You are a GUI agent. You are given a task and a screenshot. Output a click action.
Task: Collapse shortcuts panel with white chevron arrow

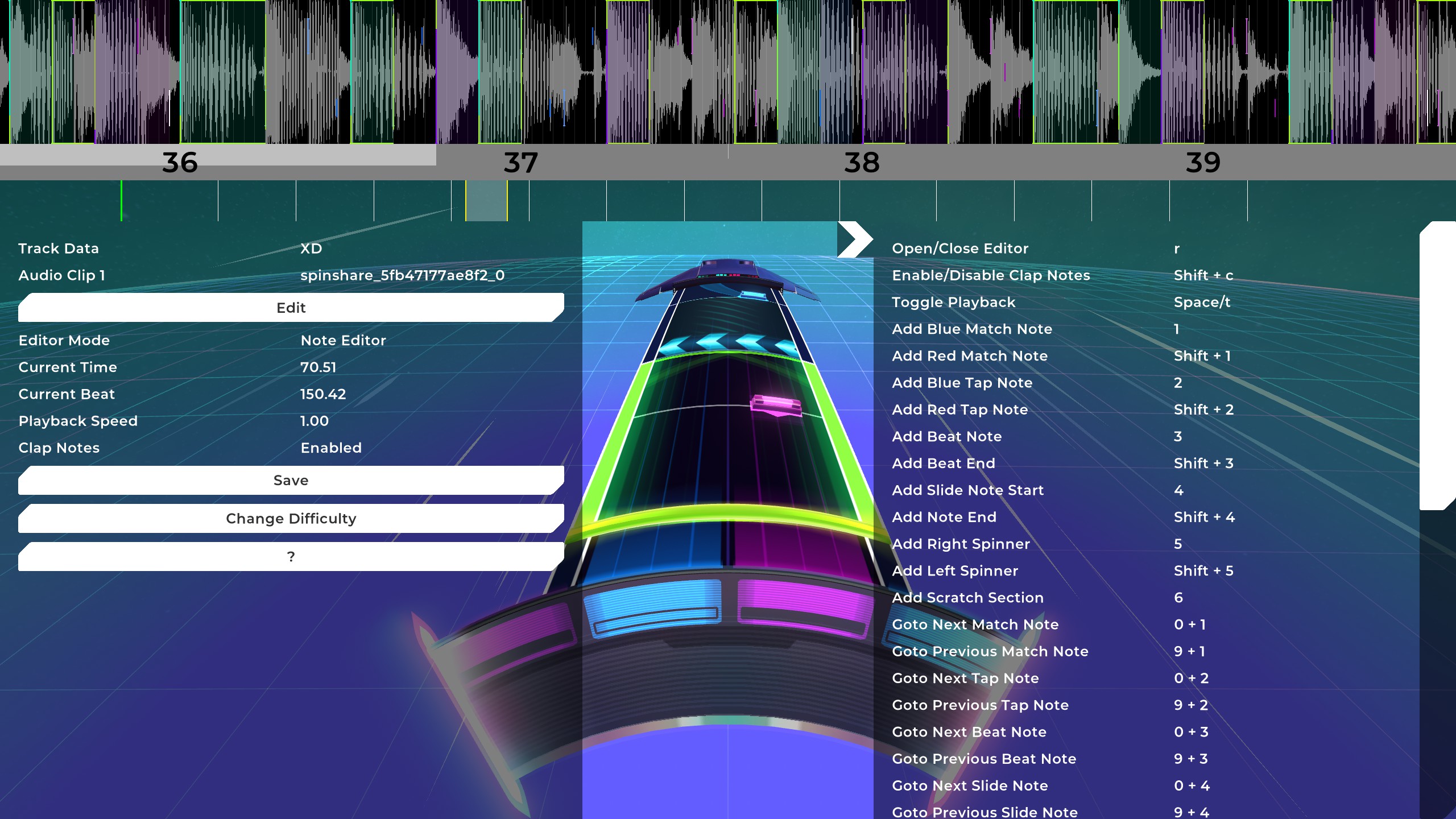[855, 239]
